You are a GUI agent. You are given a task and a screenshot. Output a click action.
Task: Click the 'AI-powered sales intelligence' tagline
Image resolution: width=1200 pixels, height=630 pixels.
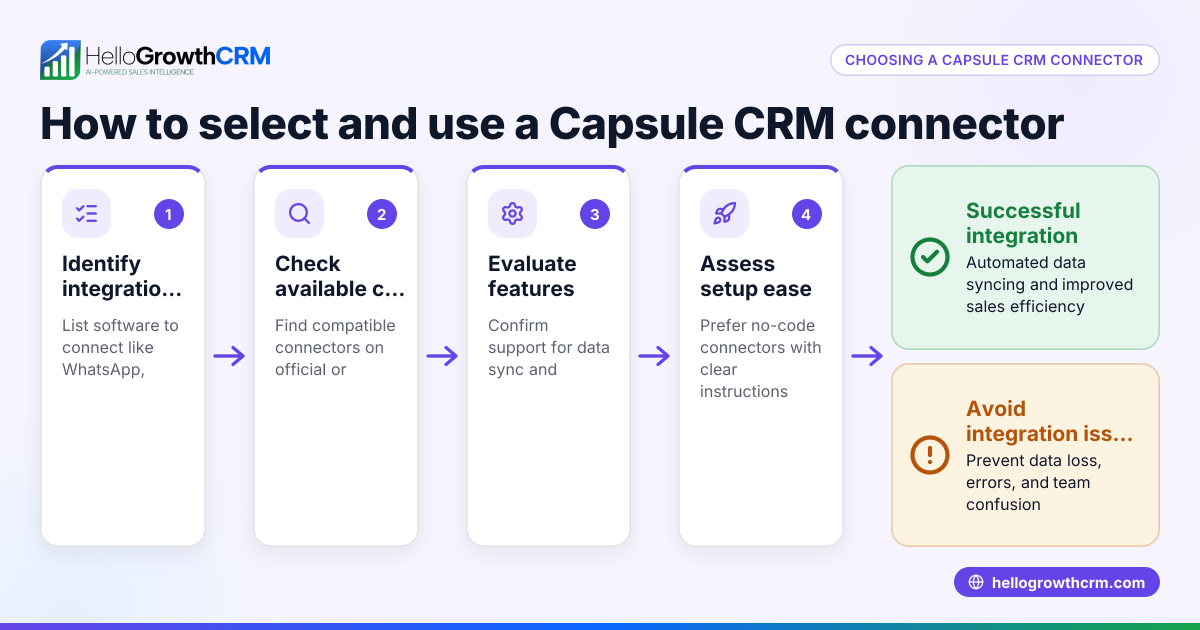(140, 73)
